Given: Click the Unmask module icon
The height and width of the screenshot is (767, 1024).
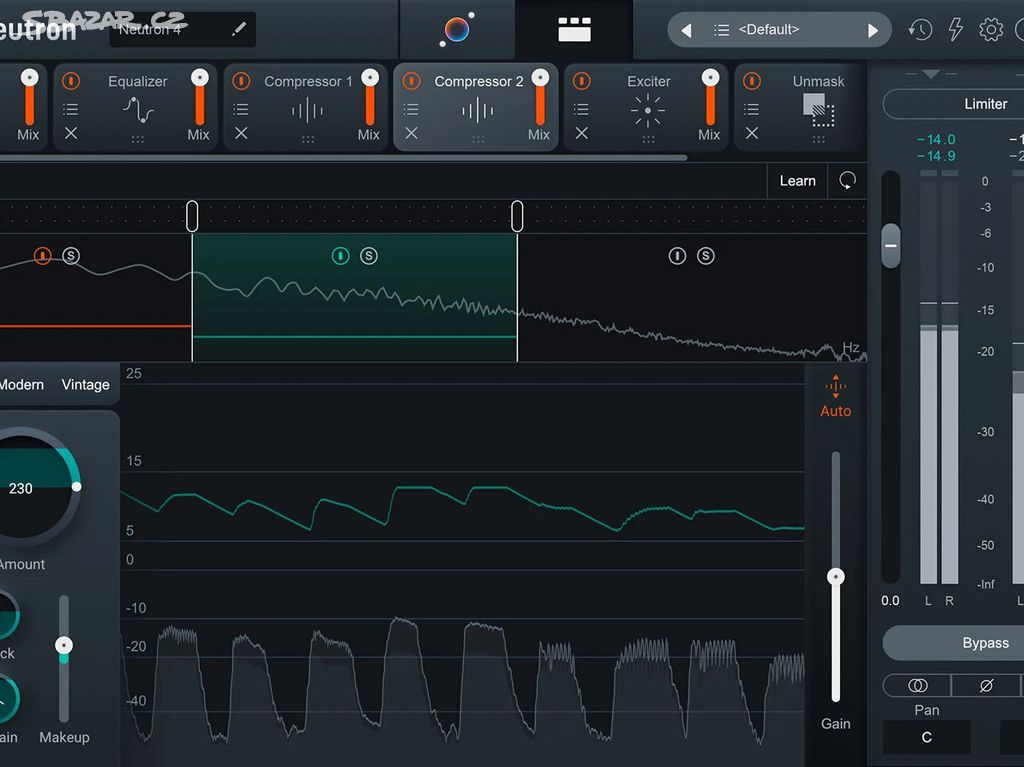Looking at the screenshot, I should coord(818,110).
